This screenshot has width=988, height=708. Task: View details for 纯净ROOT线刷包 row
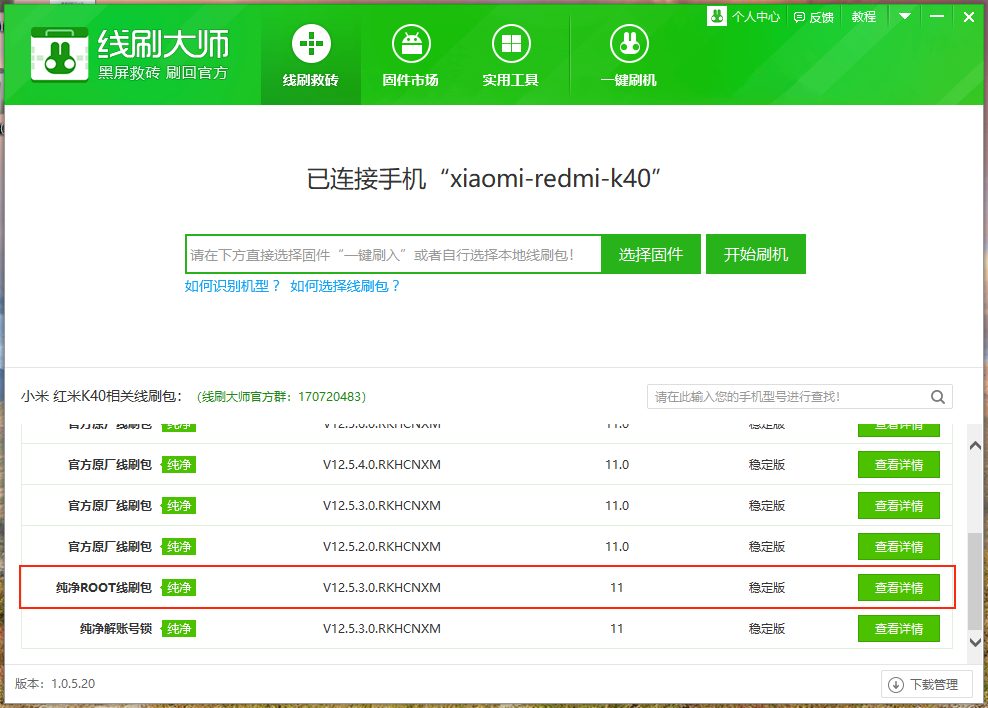click(x=898, y=588)
